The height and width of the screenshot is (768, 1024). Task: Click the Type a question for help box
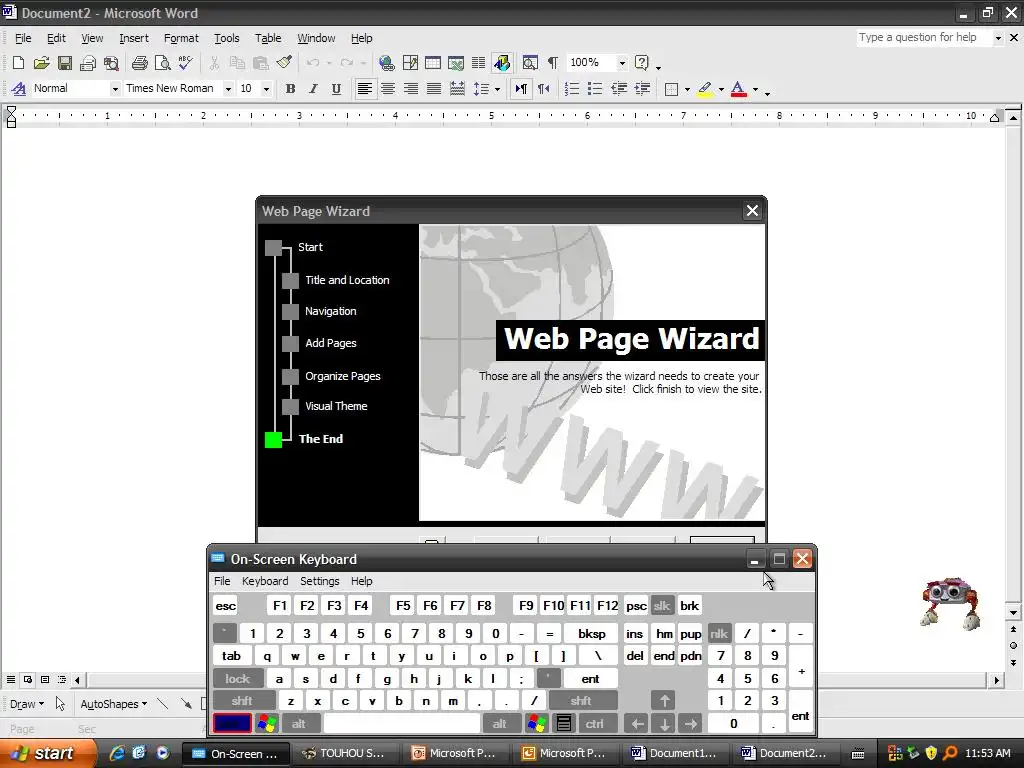click(925, 38)
